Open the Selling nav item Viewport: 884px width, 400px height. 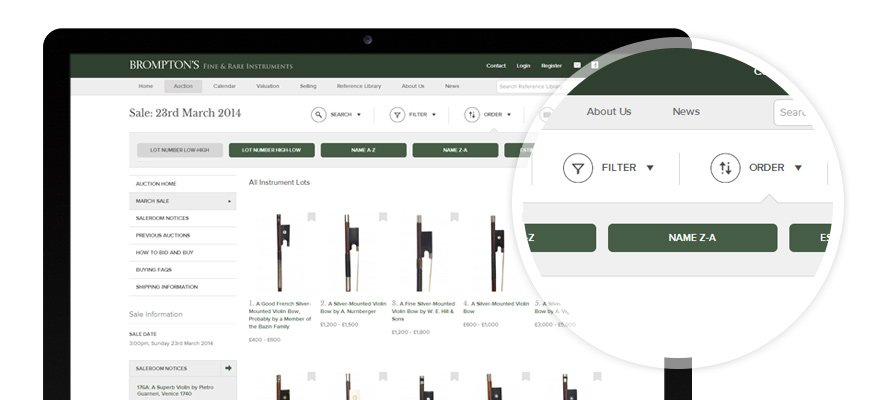pos(308,86)
